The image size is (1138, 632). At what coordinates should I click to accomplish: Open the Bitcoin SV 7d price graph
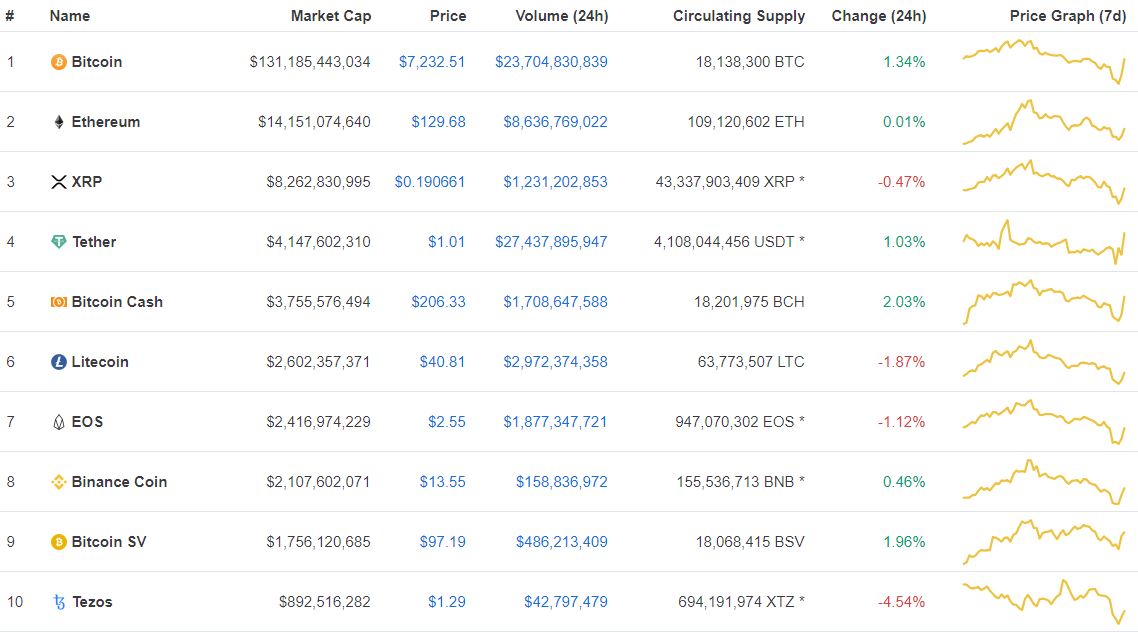[1044, 541]
